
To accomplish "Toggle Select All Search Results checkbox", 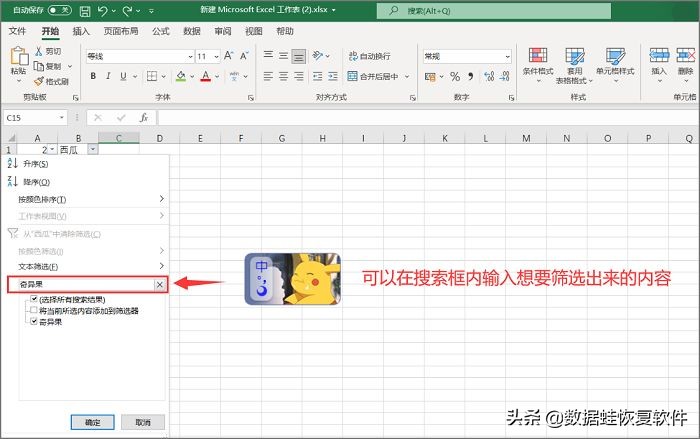I will (34, 299).
